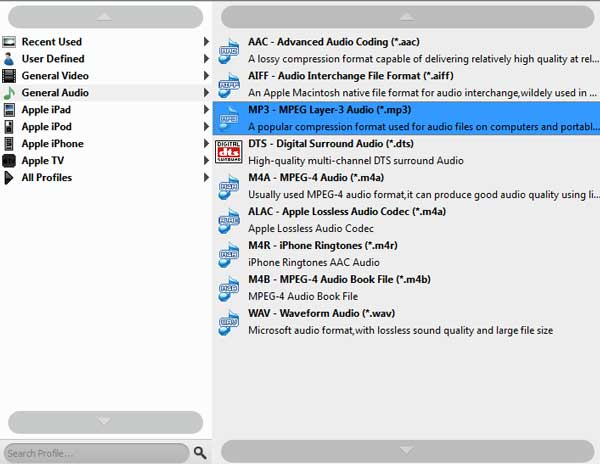
Task: Expand General Video submenu arrow
Action: click(x=206, y=76)
